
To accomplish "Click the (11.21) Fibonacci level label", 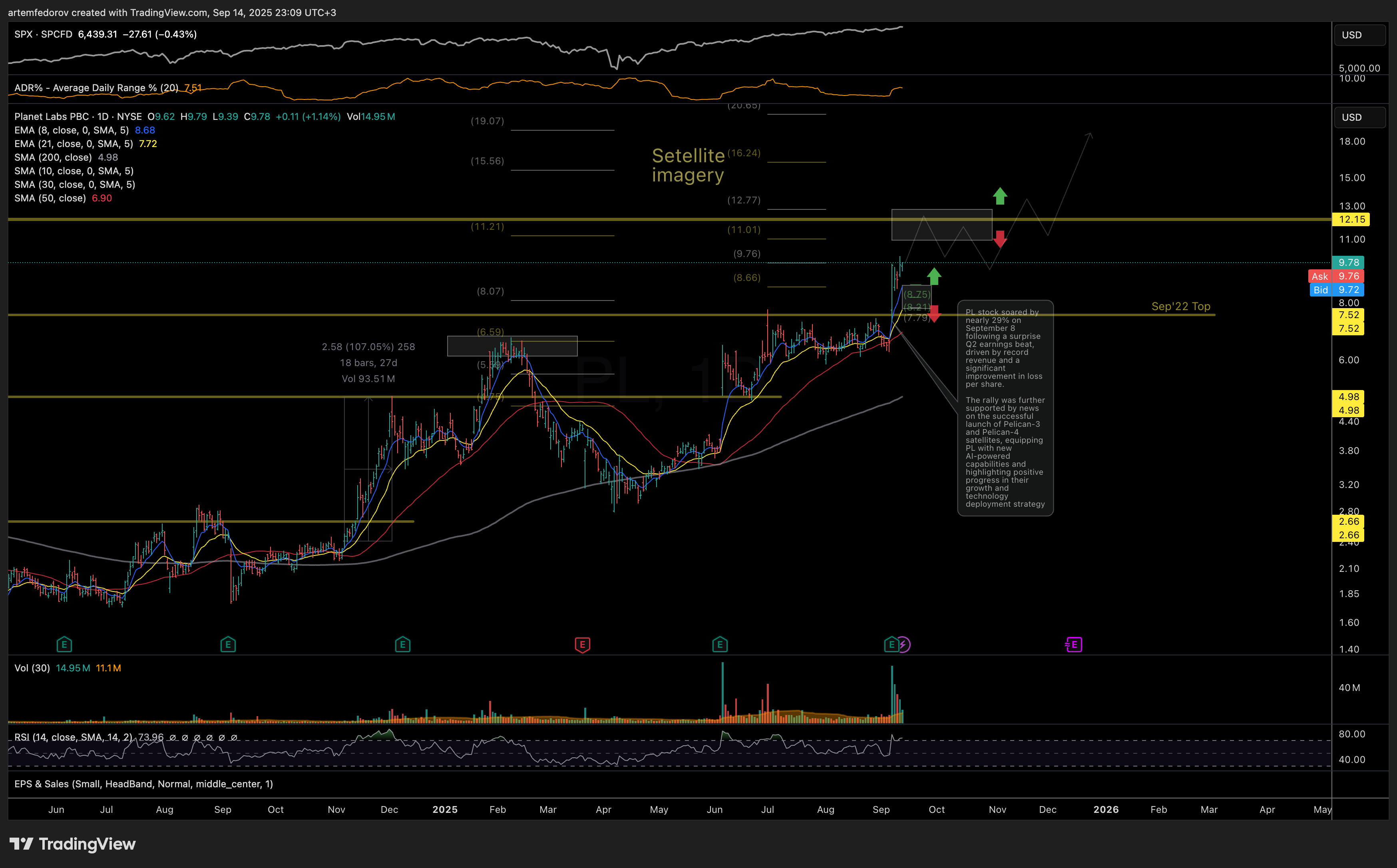I will click(x=487, y=227).
